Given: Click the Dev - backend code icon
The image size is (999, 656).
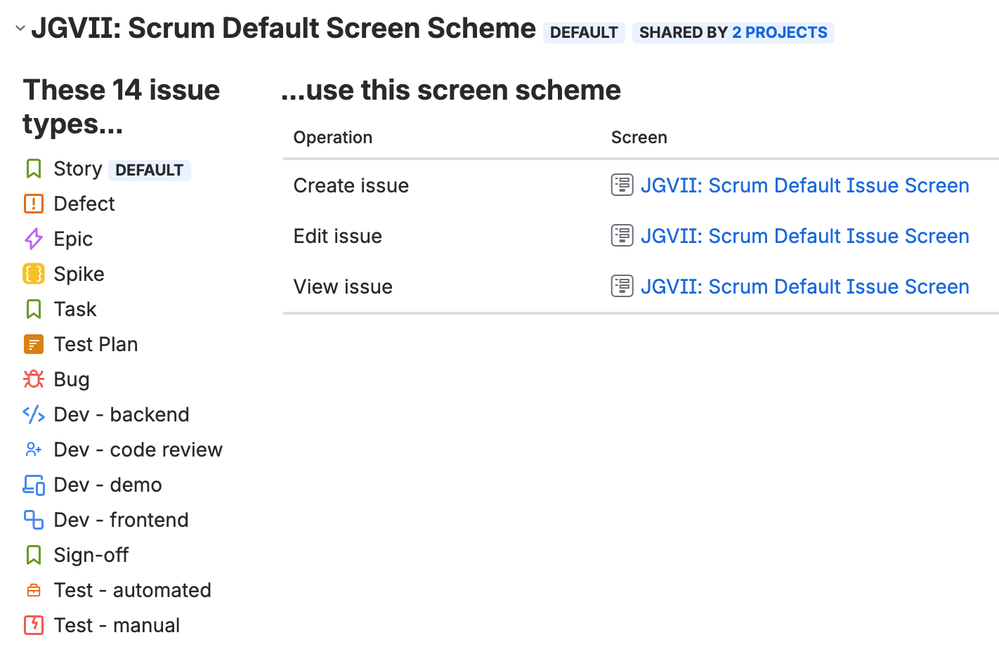Looking at the screenshot, I should tap(34, 415).
